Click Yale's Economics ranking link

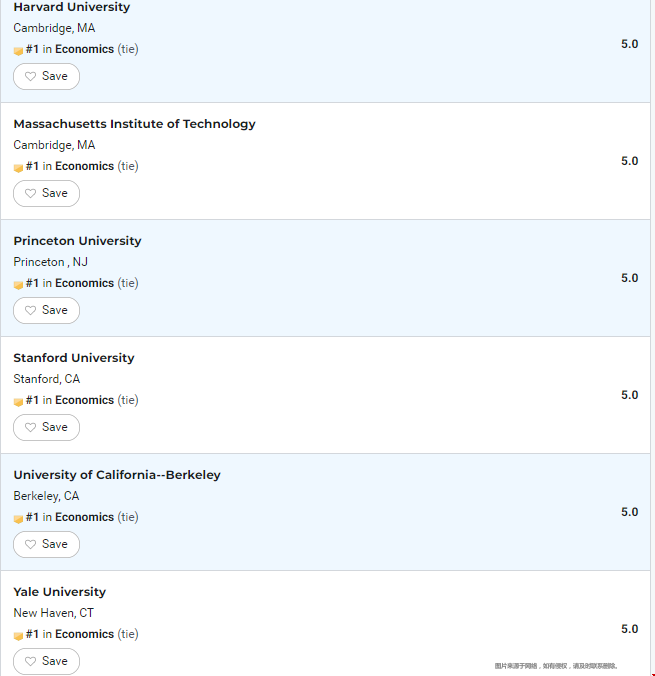coord(85,634)
